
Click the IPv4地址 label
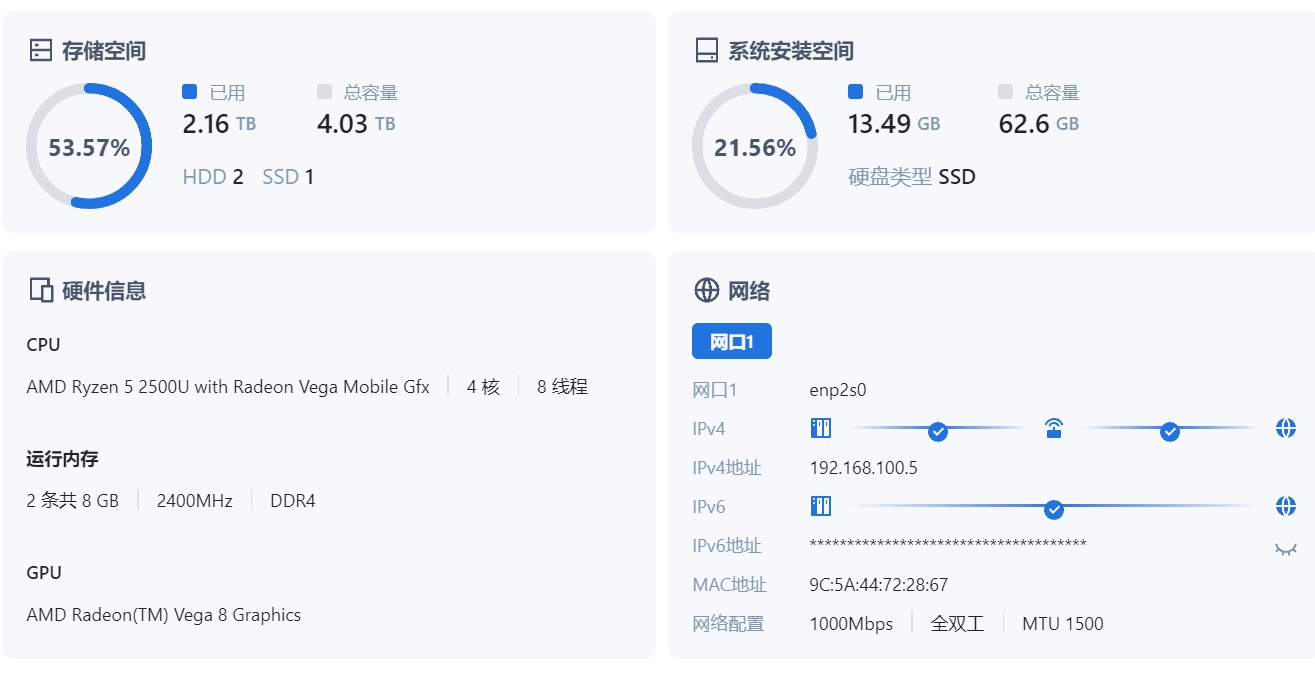(x=727, y=468)
